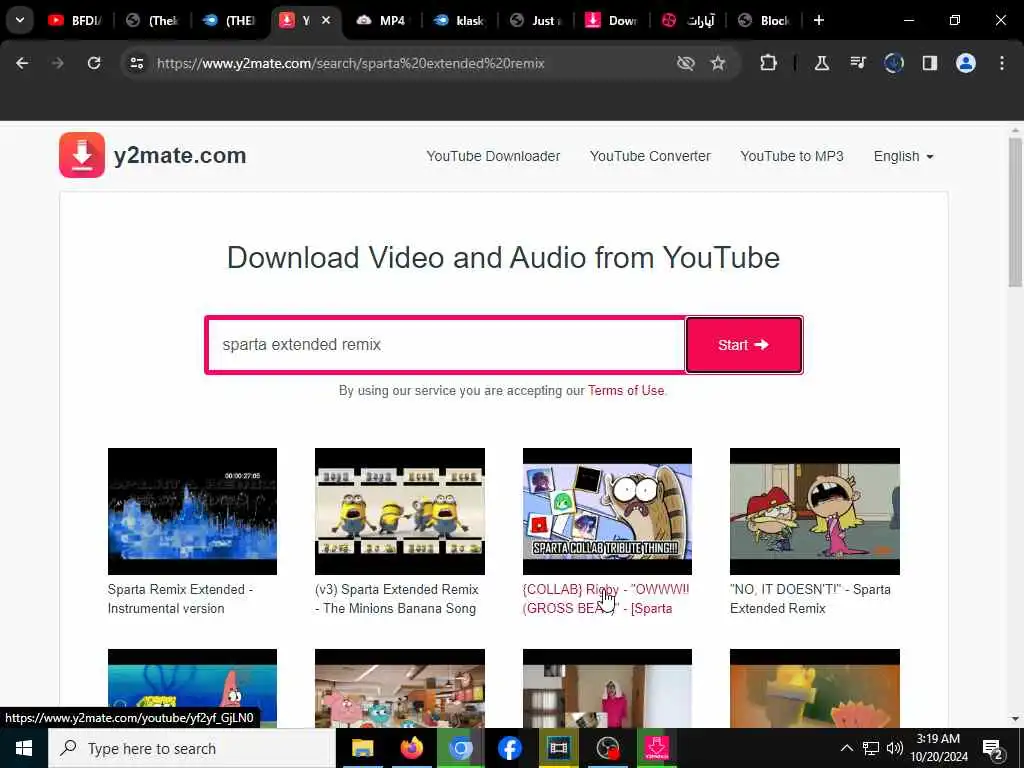Open OBS Studio from the taskbar

pyautogui.click(x=608, y=748)
